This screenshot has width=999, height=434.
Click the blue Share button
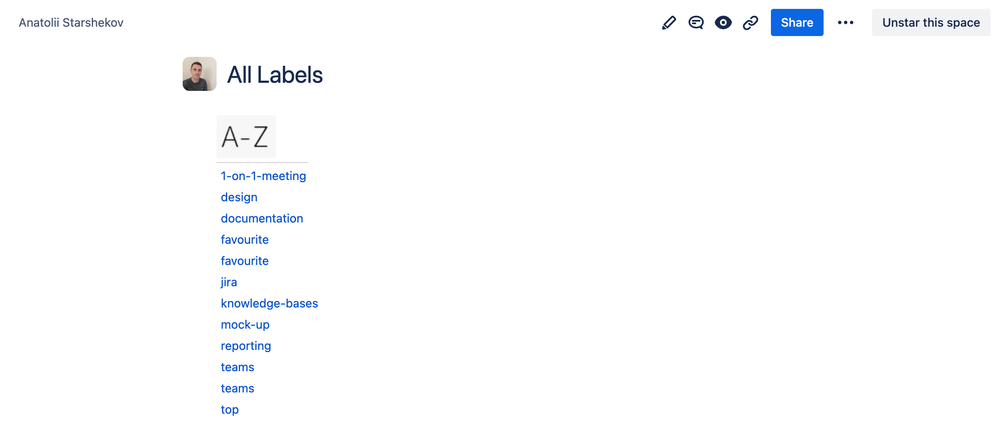pyautogui.click(x=797, y=23)
